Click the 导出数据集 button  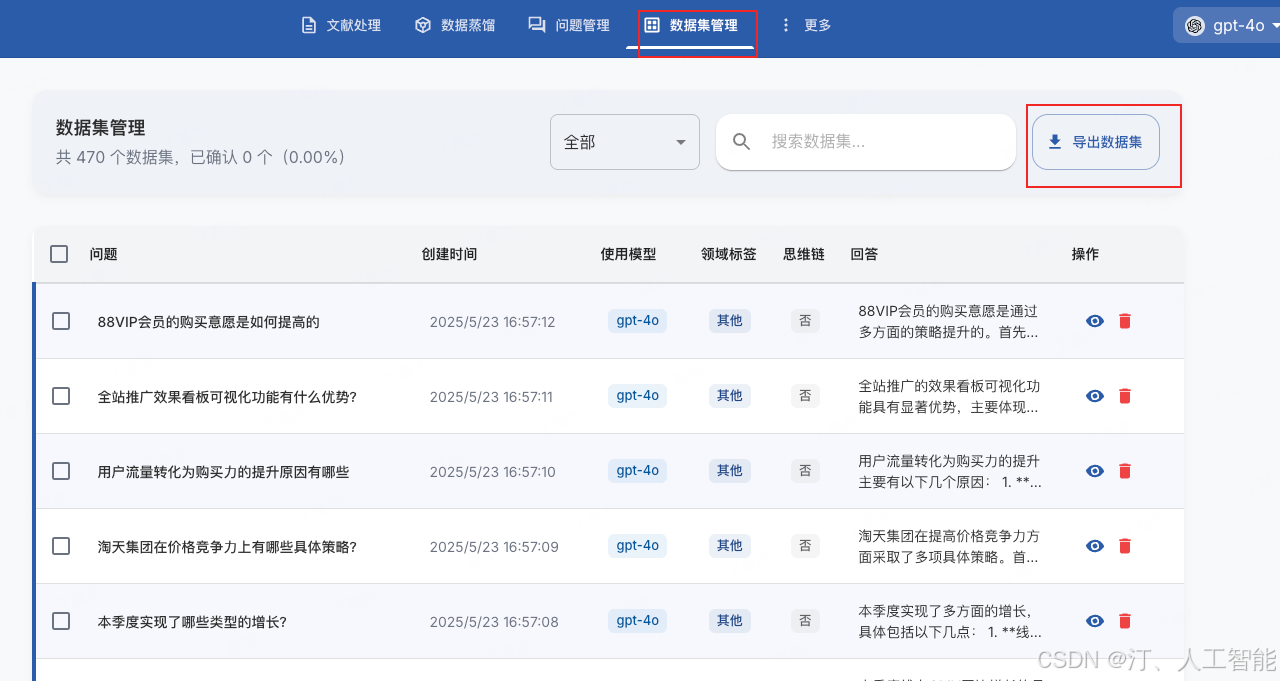coord(1096,142)
